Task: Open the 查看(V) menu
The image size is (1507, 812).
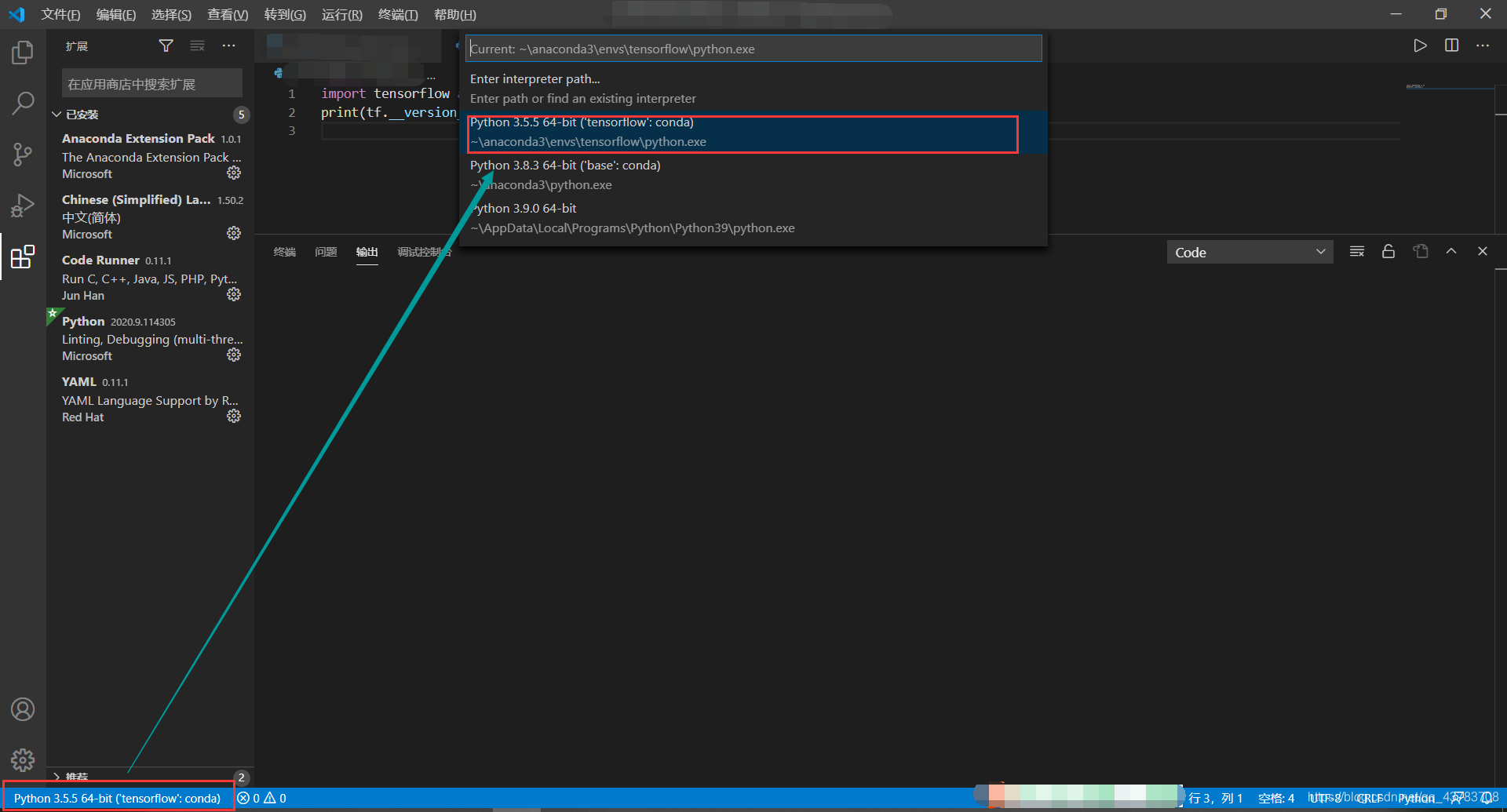Action: tap(228, 14)
